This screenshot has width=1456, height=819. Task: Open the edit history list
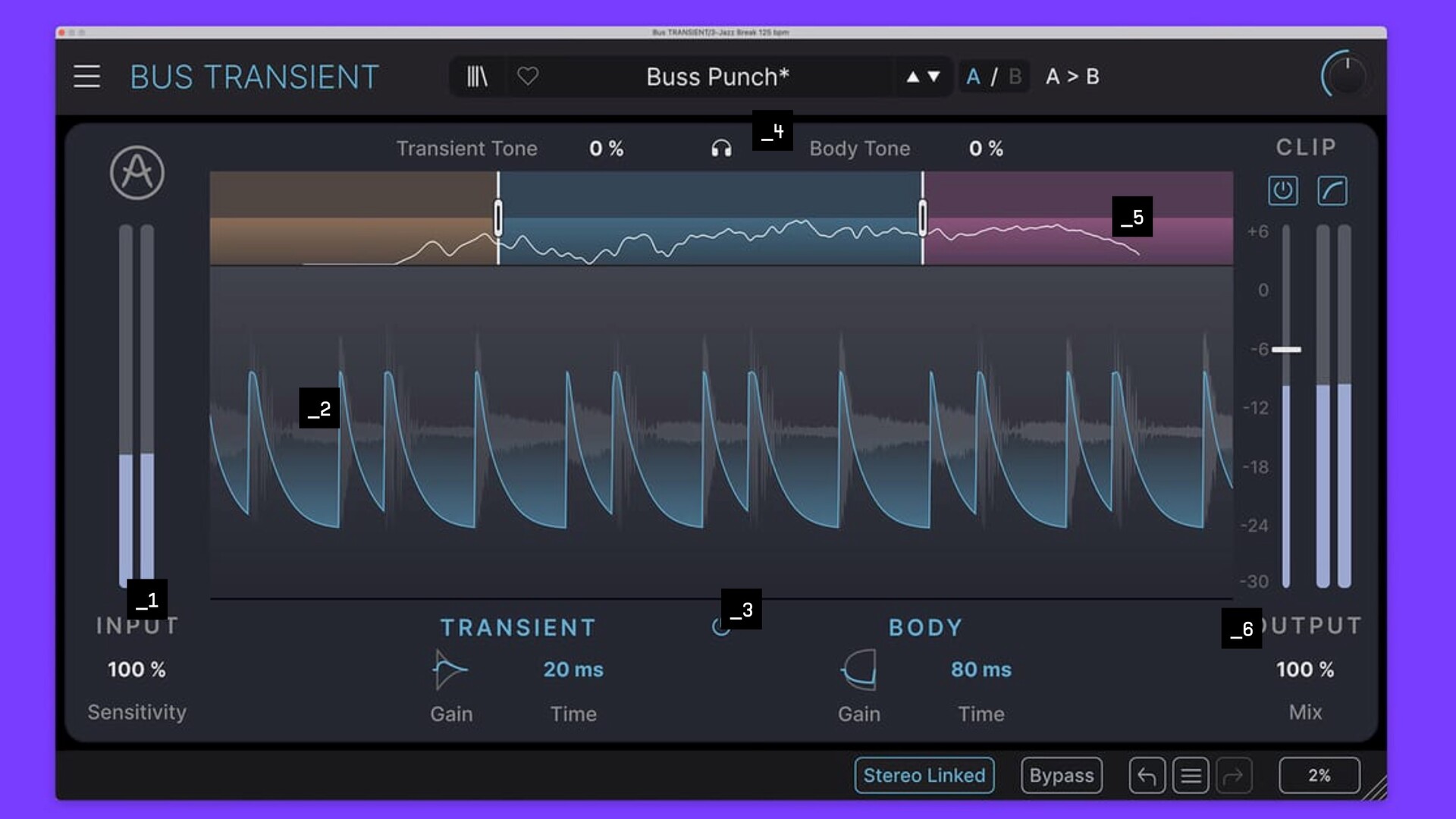1191,776
